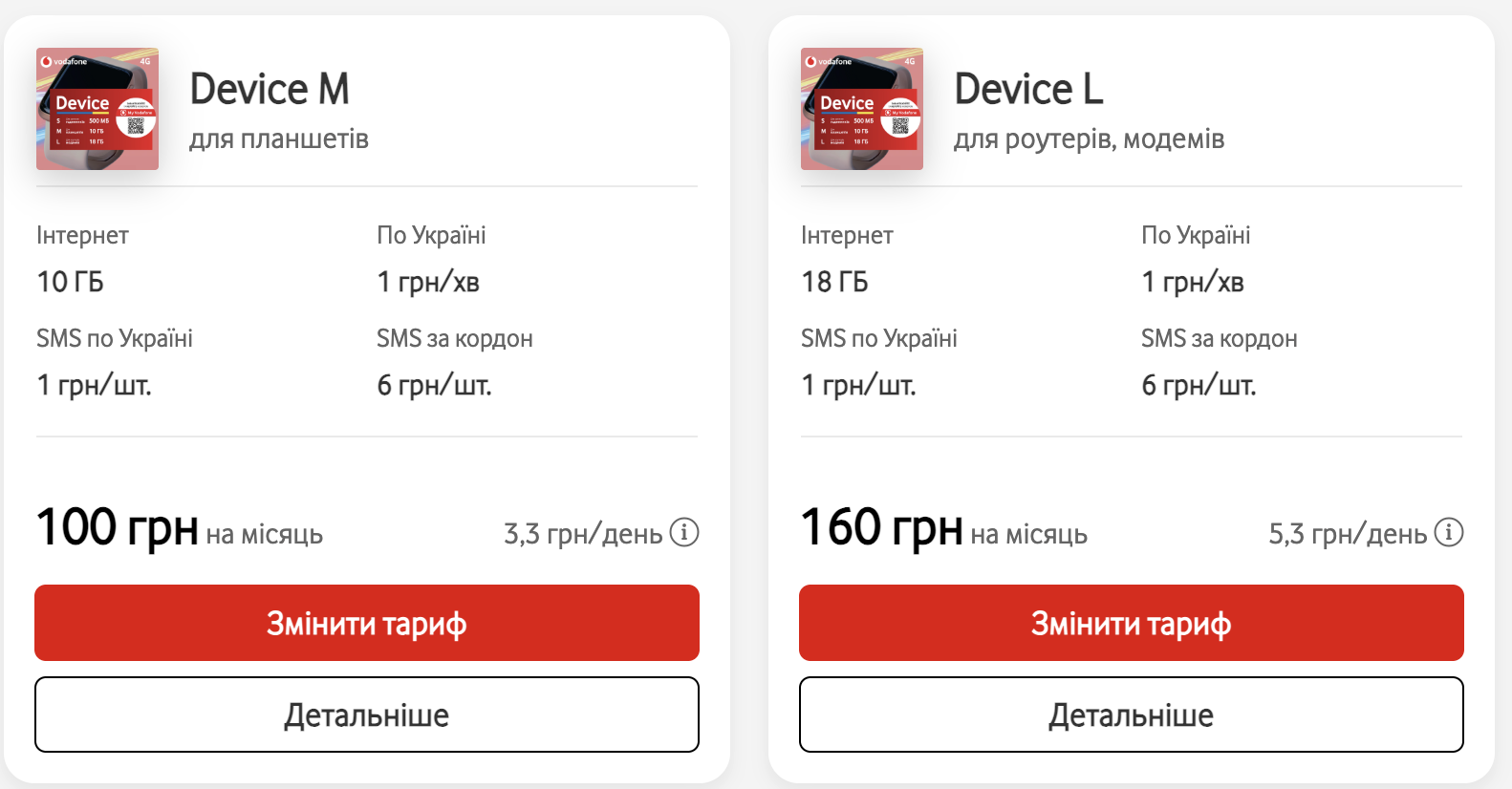Click info icon next to 5,3 грн/день
The width and height of the screenshot is (1512, 789).
(x=1449, y=532)
